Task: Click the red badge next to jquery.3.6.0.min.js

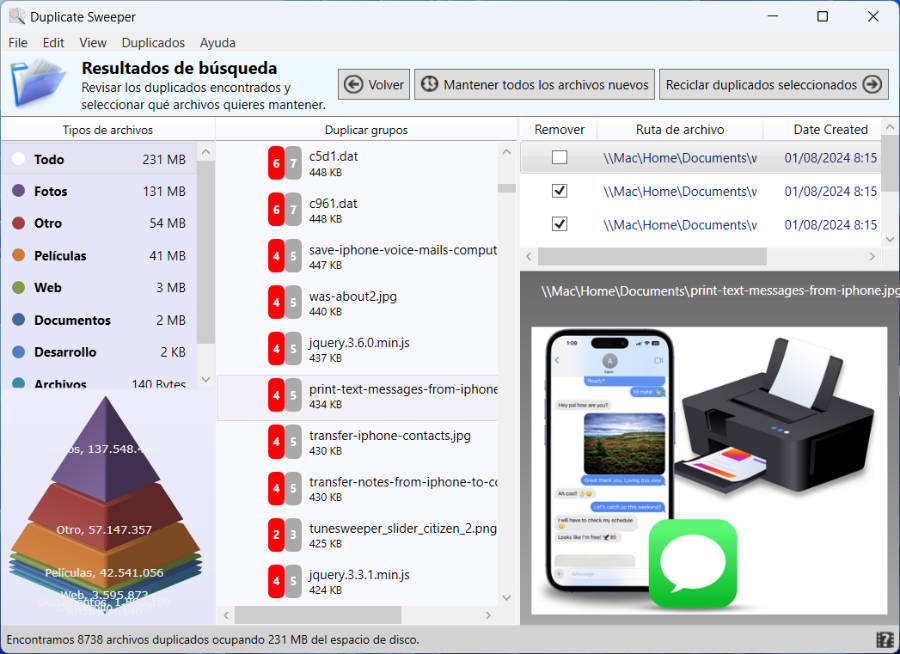Action: (x=276, y=350)
